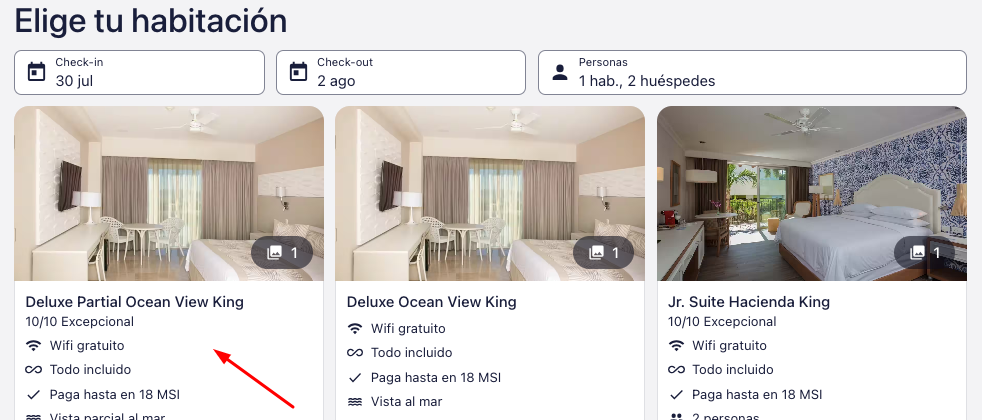Select the Jr. Suite Hacienda King title
Screen dimensions: 982x420
point(749,302)
